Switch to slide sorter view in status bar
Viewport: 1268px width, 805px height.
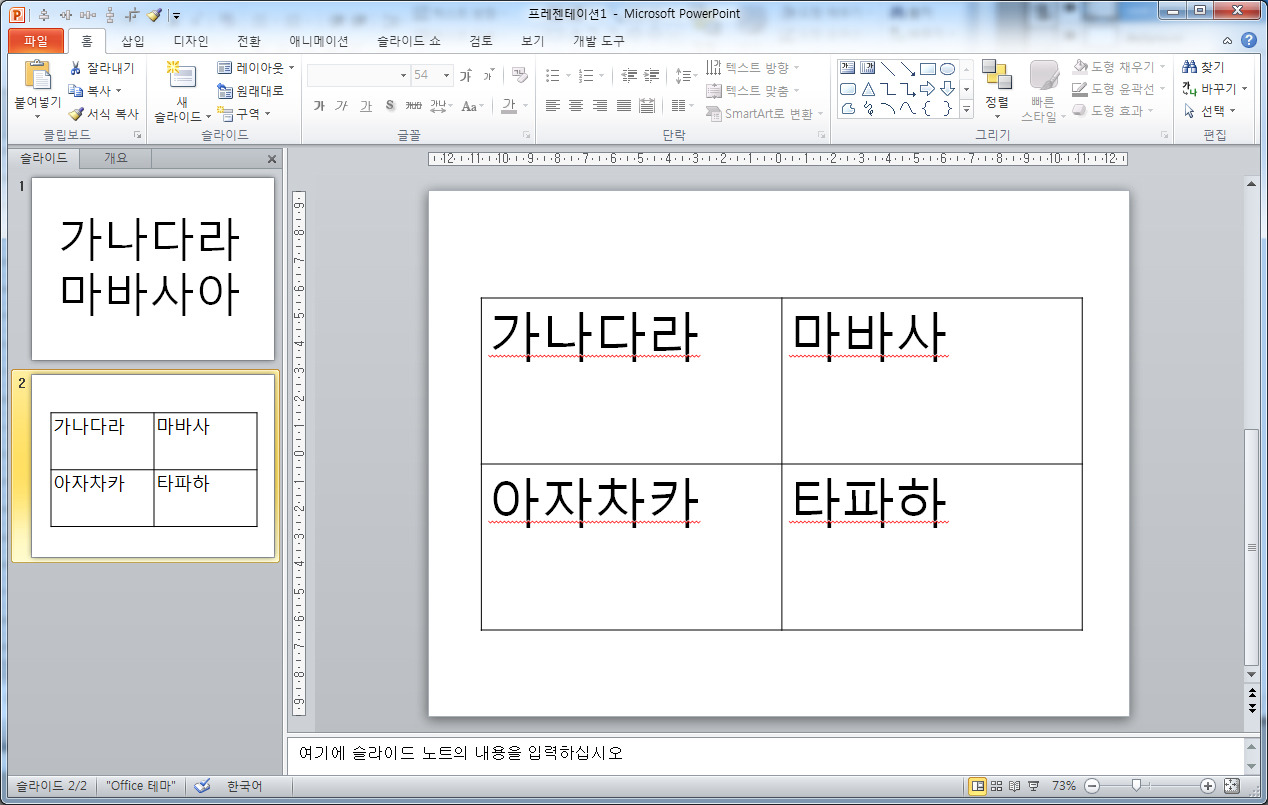click(996, 786)
